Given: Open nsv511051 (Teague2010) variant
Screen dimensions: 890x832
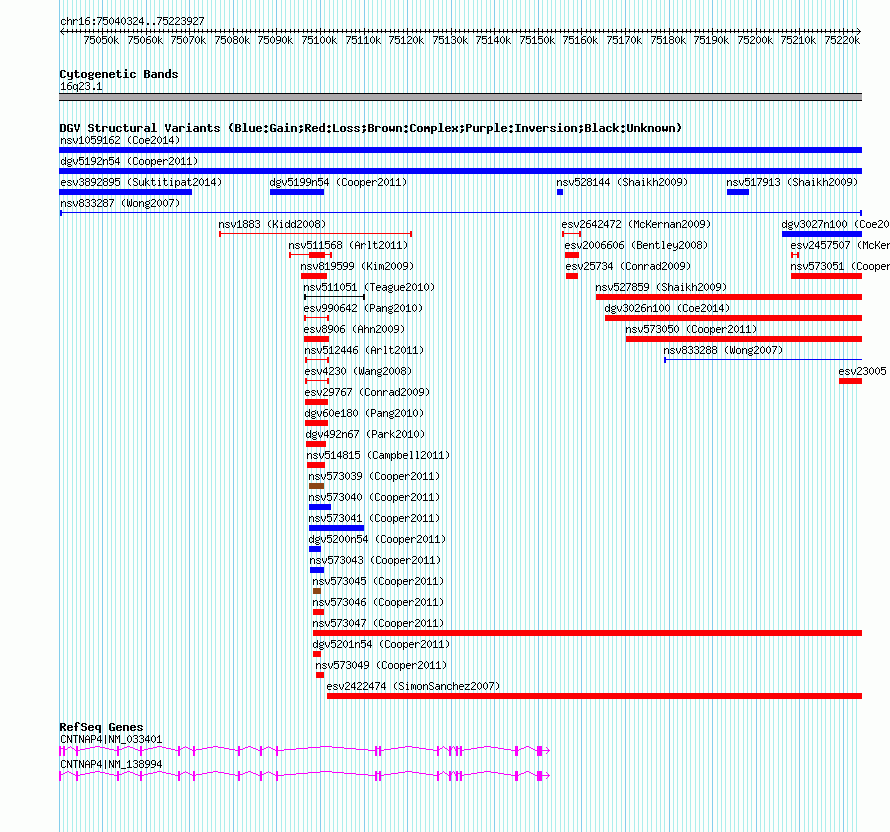Looking at the screenshot, I should (x=369, y=287).
